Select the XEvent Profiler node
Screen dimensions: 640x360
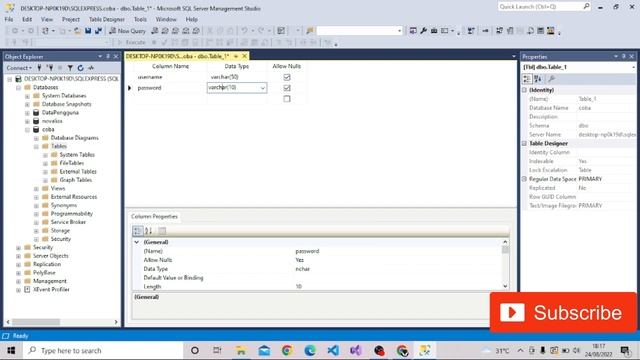click(51, 289)
